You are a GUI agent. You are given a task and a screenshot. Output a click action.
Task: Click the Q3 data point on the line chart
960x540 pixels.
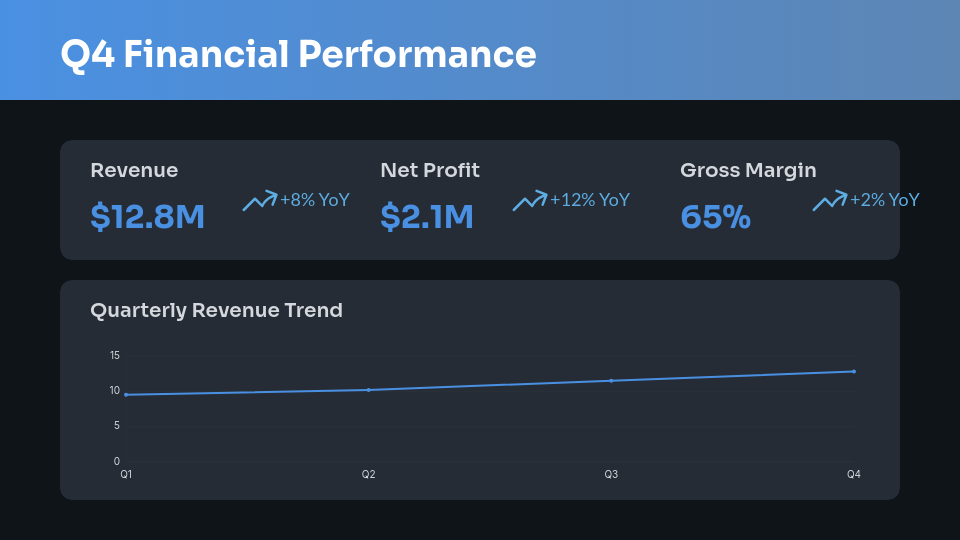[x=611, y=381]
